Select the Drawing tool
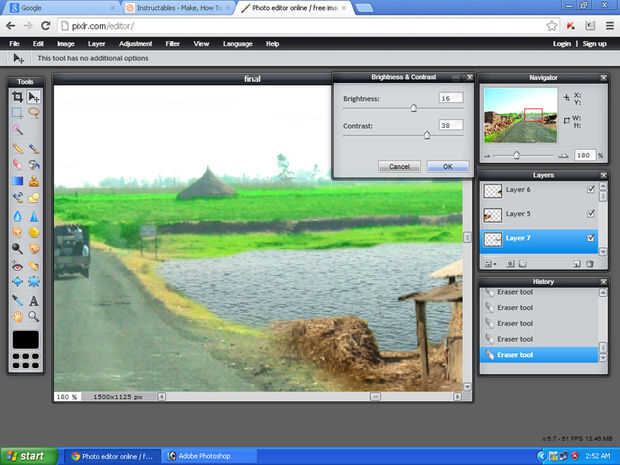The width and height of the screenshot is (620, 465). [34, 197]
